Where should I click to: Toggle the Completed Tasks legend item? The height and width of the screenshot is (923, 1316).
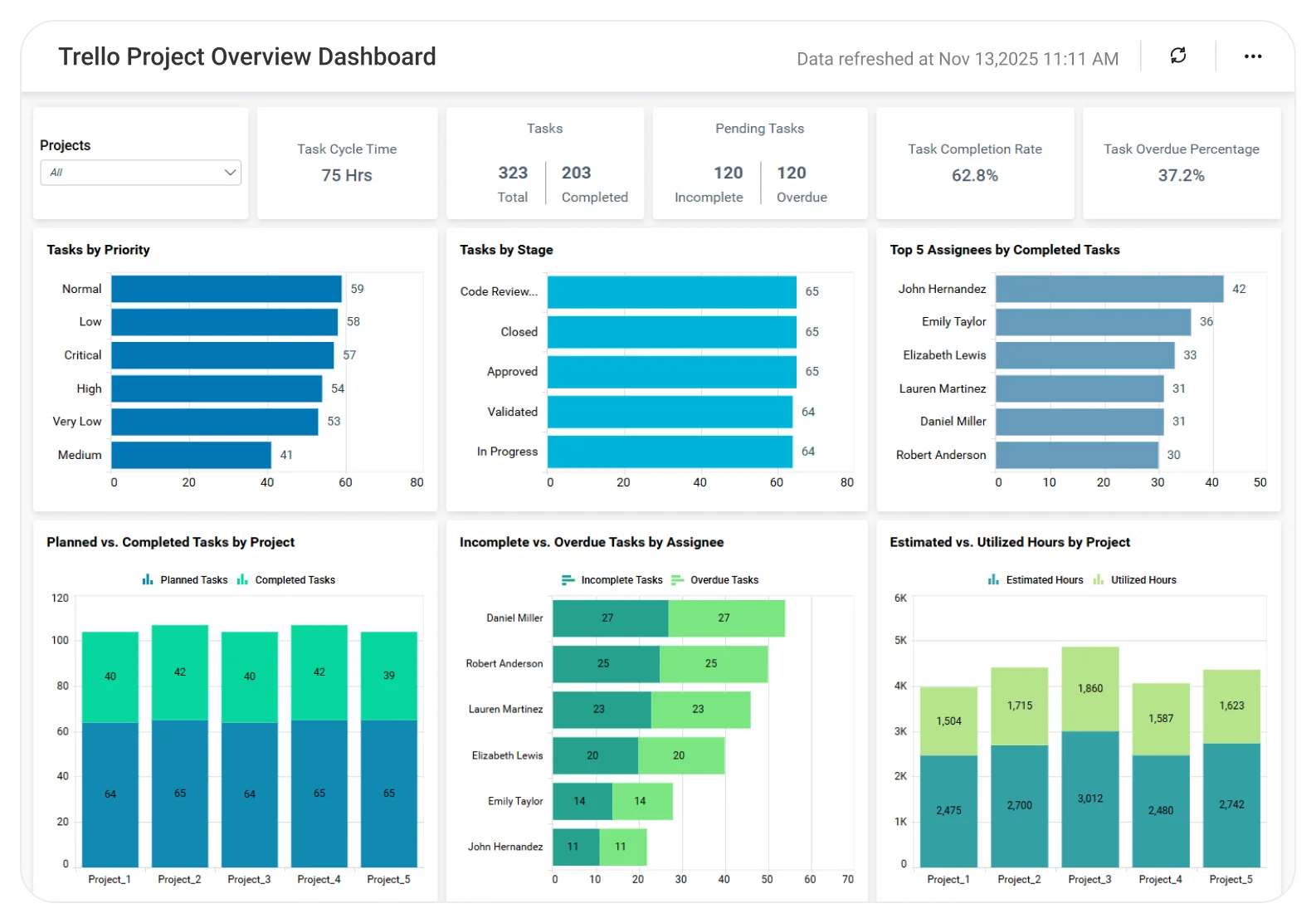coord(286,580)
